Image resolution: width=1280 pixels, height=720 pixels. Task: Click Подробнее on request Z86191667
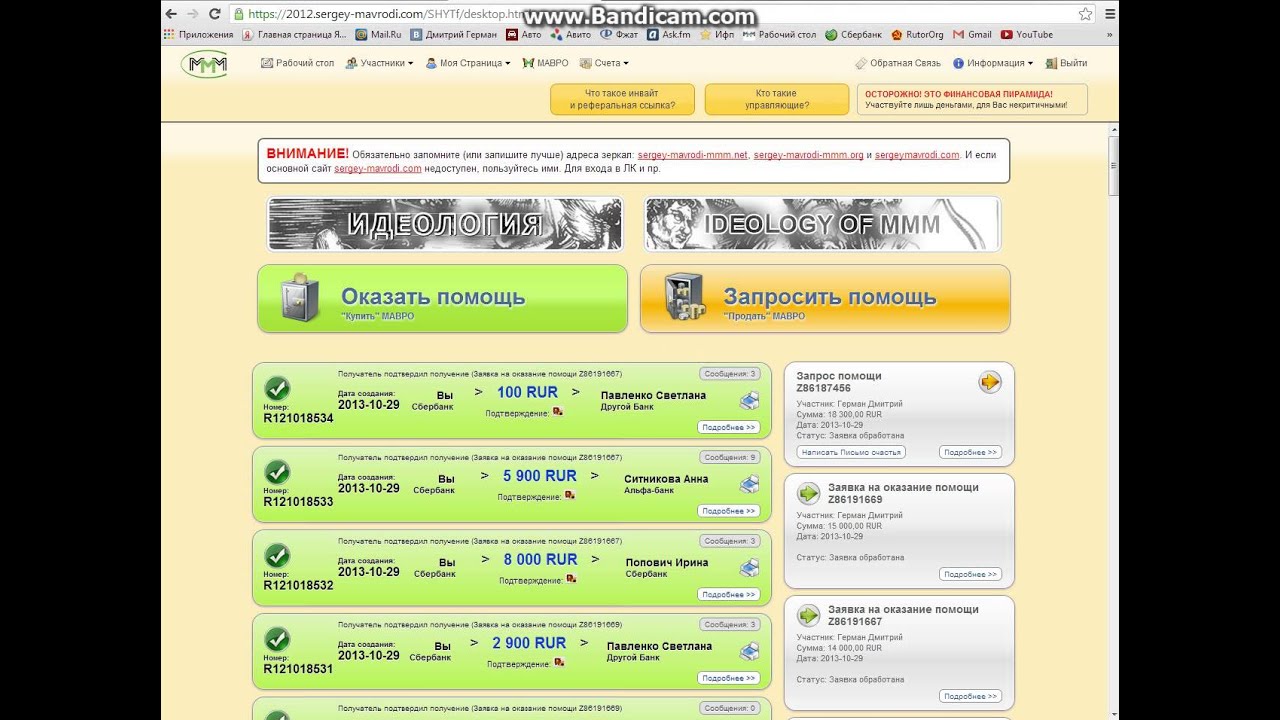click(x=970, y=696)
